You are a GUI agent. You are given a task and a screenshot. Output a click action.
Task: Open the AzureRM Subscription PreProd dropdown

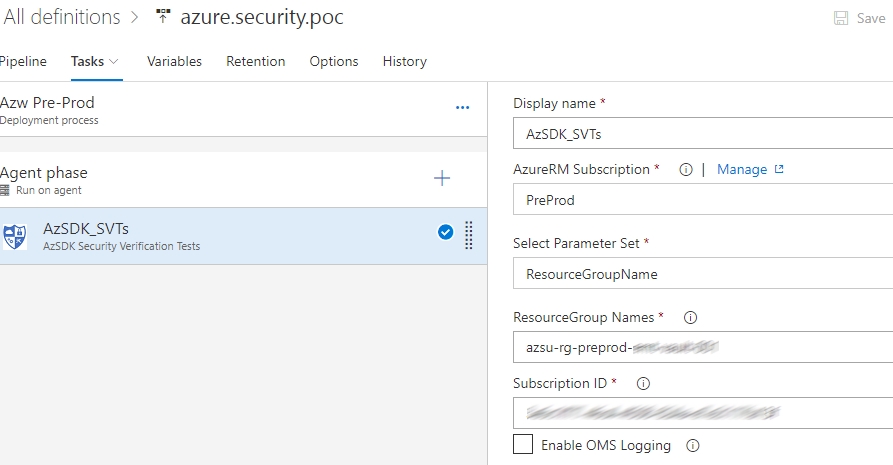click(703, 199)
